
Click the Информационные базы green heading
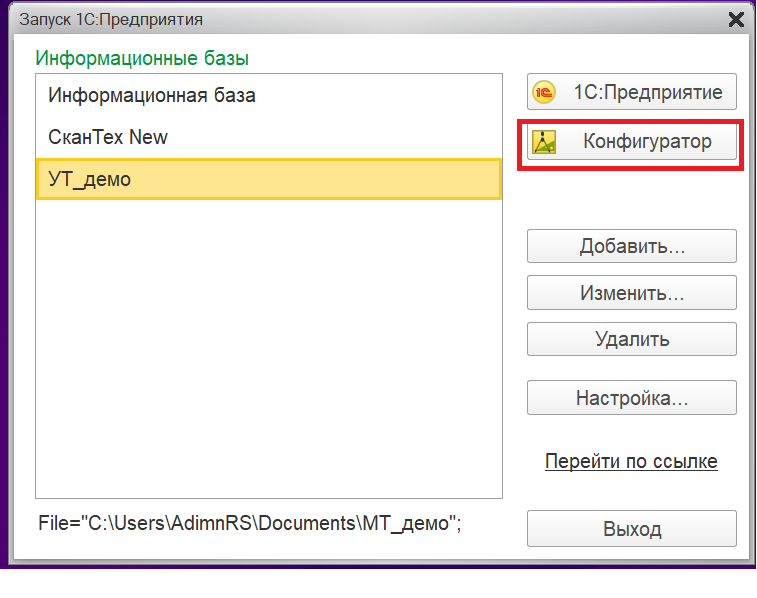[x=142, y=58]
